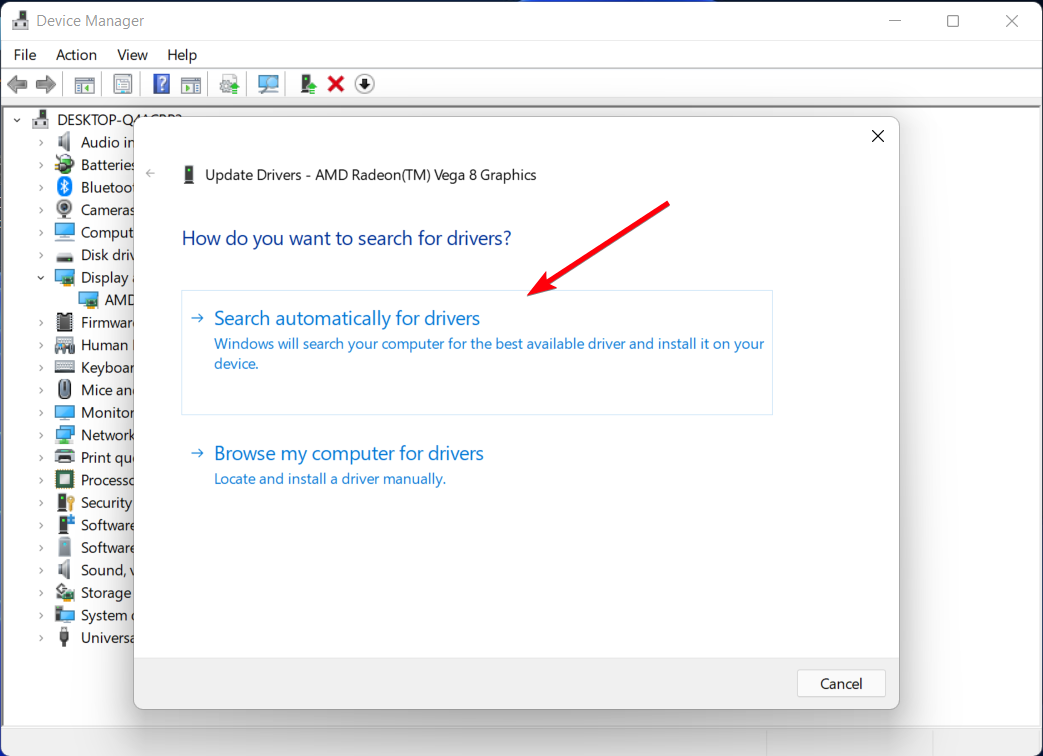
Task: Select the Software components puzzle-icon item
Action: click(94, 525)
